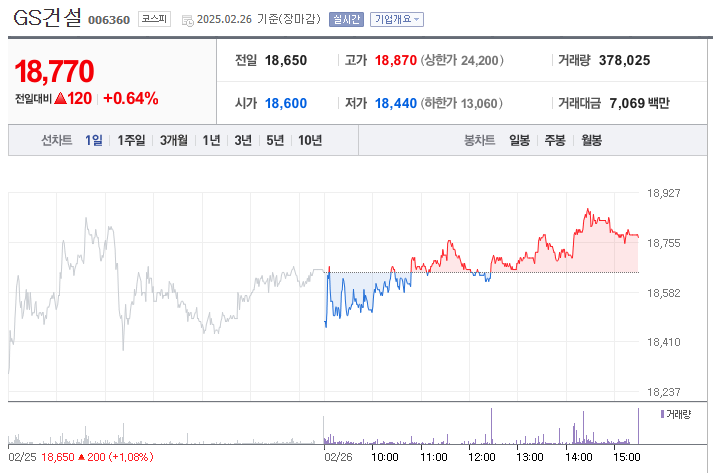Switch to 일봉 daily candle chart
The width and height of the screenshot is (713, 473).
[x=519, y=140]
